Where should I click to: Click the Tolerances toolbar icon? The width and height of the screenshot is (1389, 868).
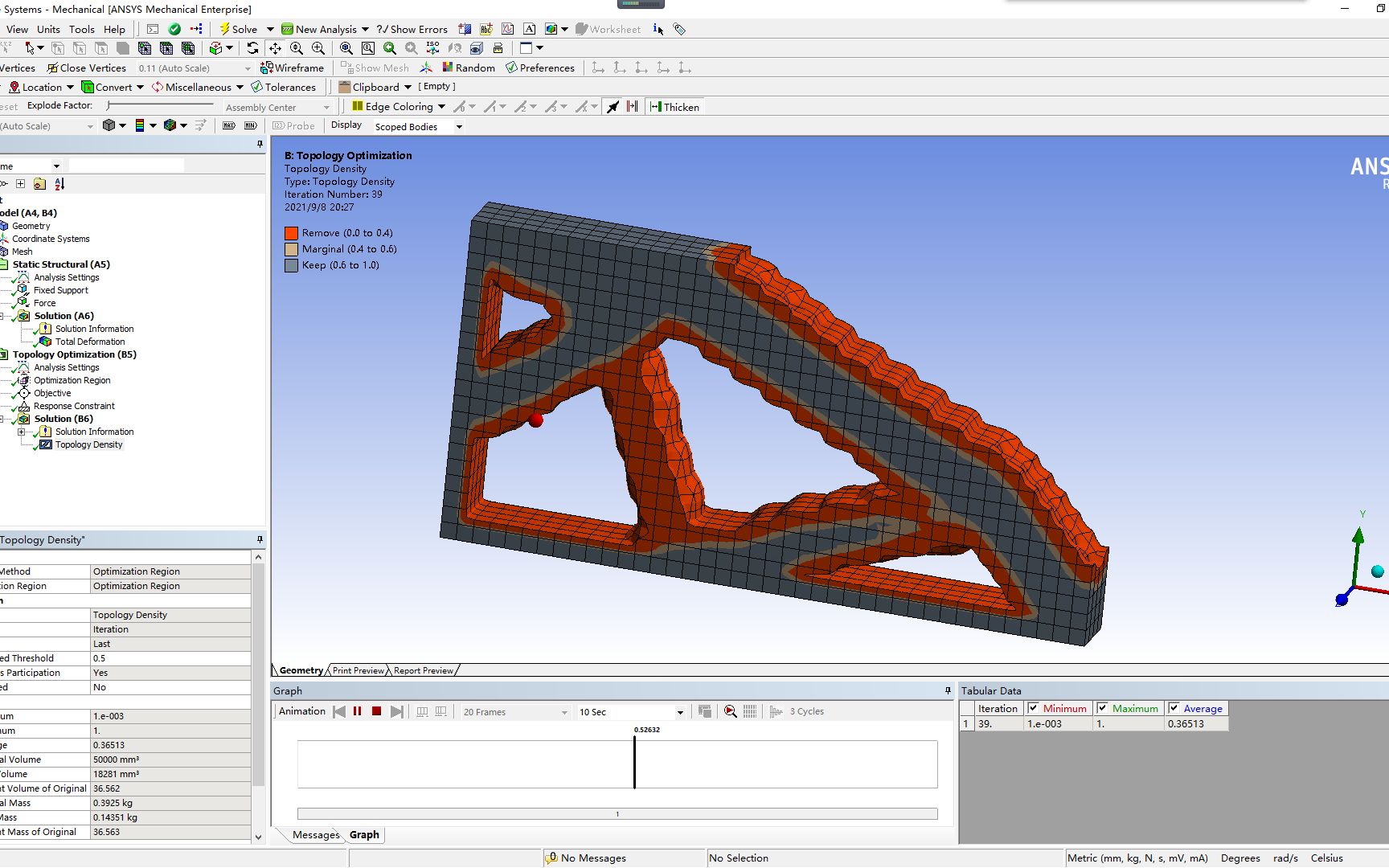pyautogui.click(x=257, y=87)
